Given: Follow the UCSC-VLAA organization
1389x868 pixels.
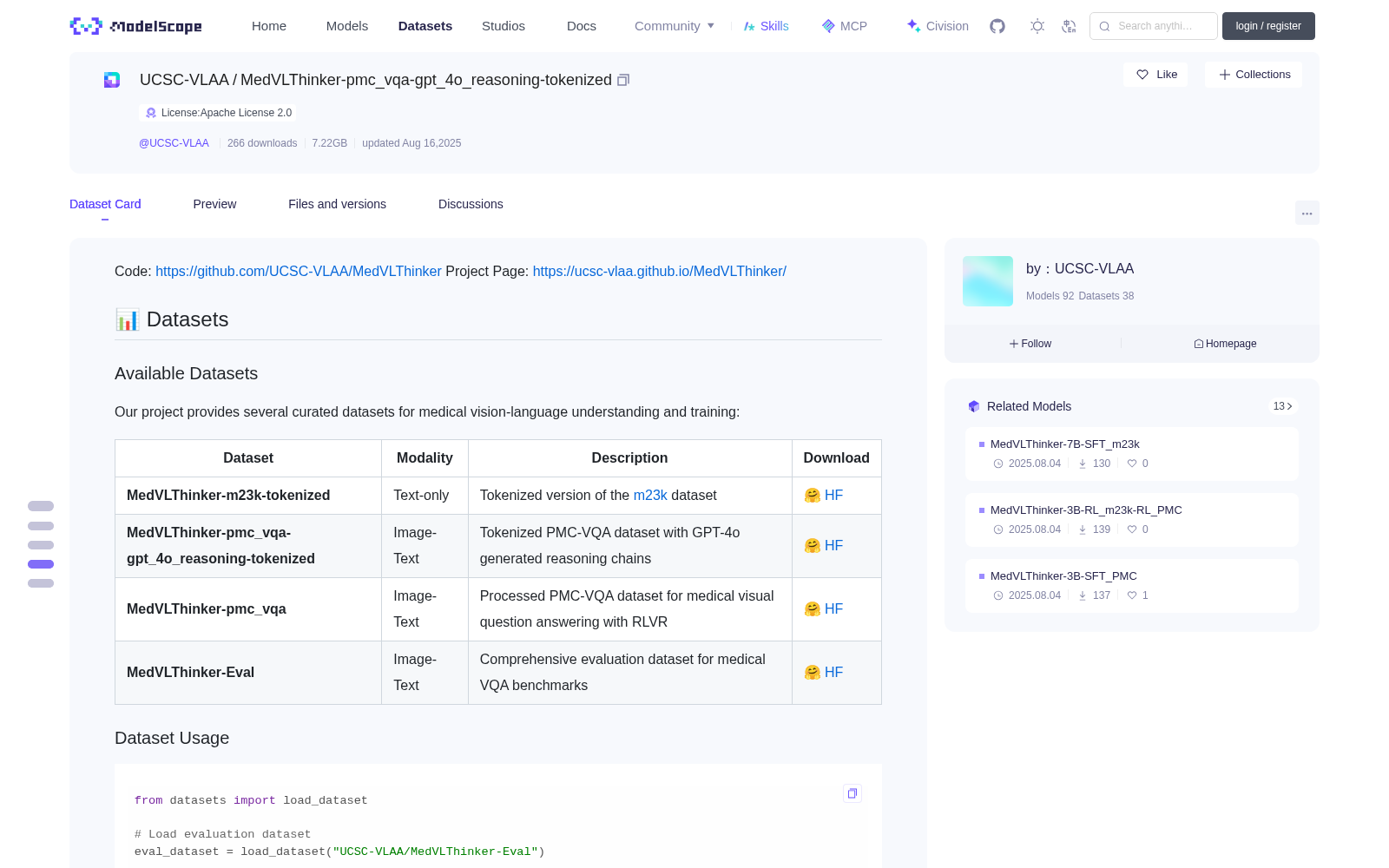Looking at the screenshot, I should 1030,344.
